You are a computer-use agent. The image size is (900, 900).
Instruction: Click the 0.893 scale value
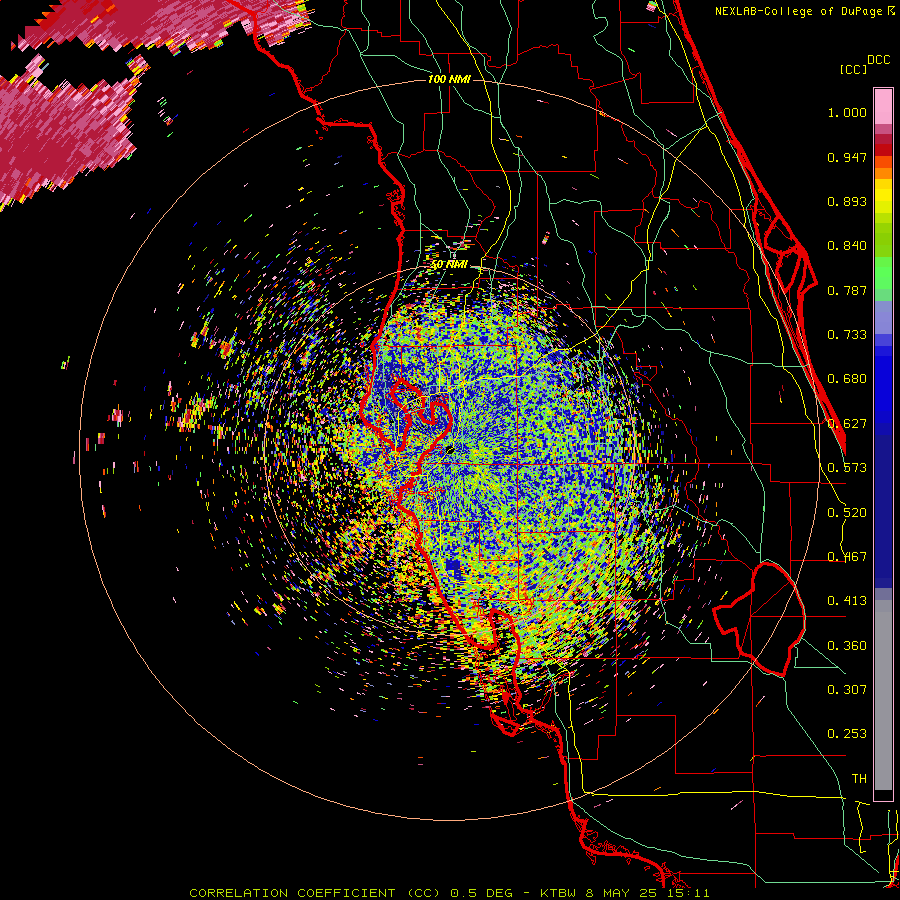(847, 201)
